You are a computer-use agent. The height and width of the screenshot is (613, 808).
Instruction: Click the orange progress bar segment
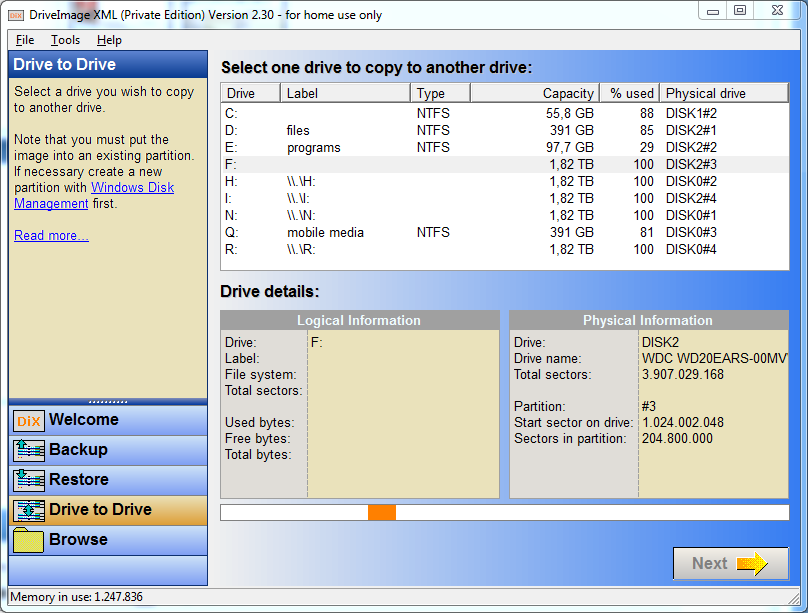[x=382, y=513]
